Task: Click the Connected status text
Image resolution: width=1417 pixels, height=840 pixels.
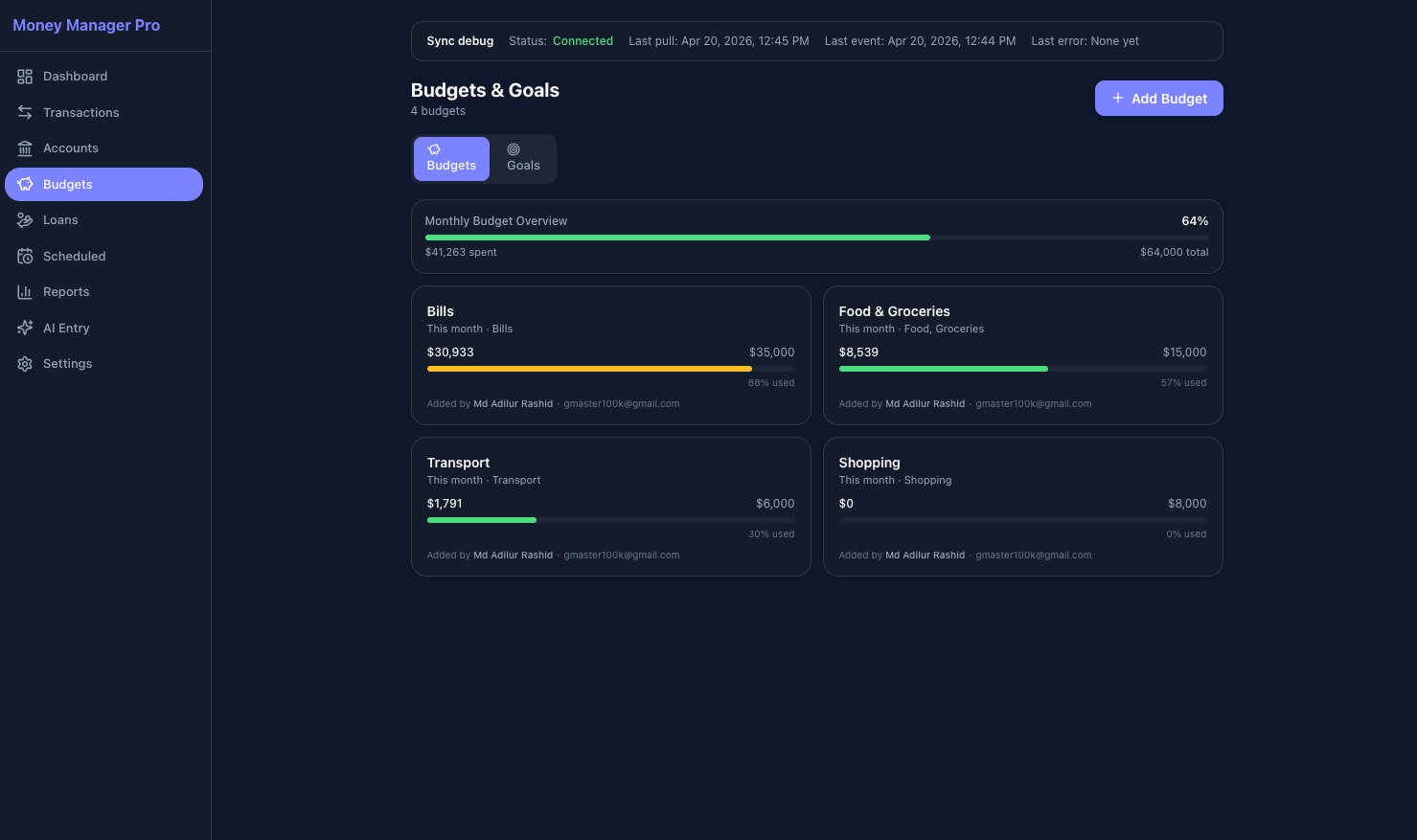Action: point(583,41)
